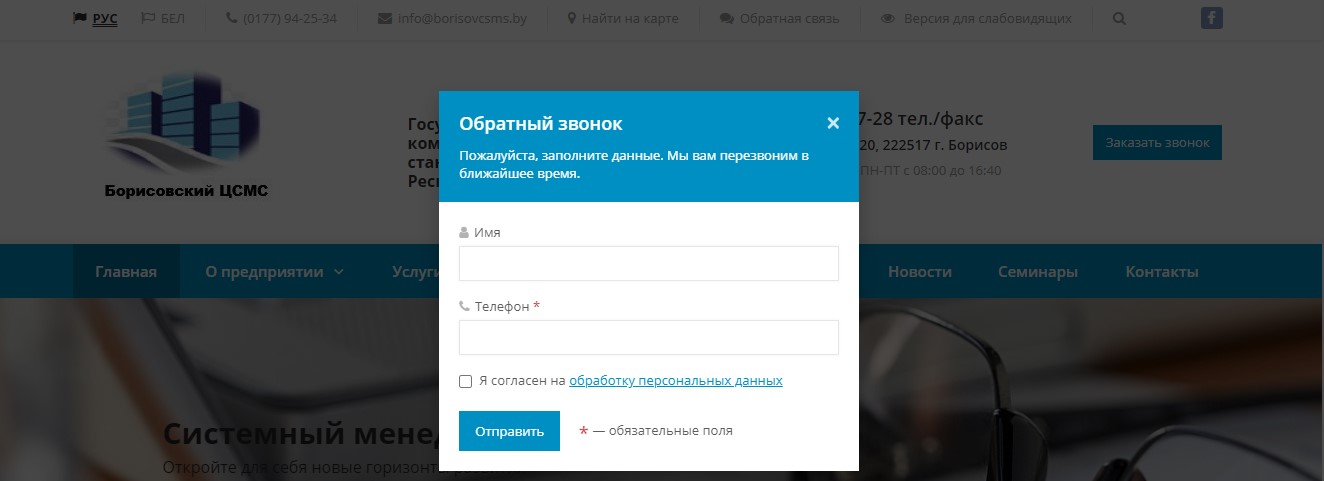Open the Услуги menu item

point(416,272)
